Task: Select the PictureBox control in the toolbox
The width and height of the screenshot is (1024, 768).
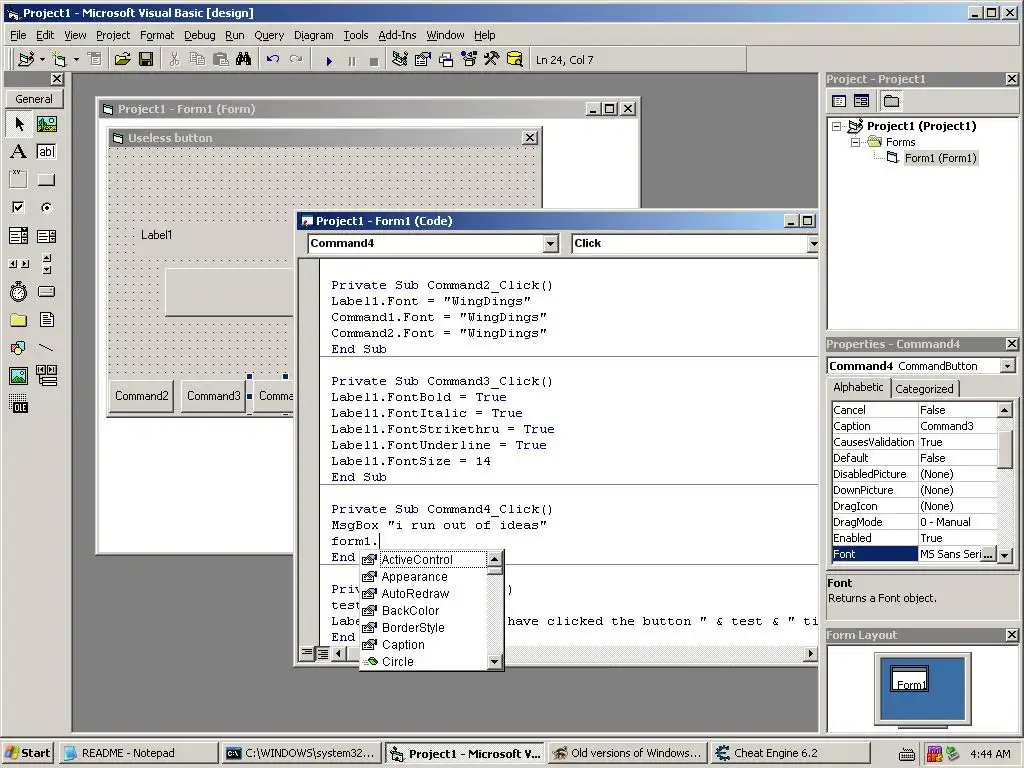Action: (x=46, y=123)
